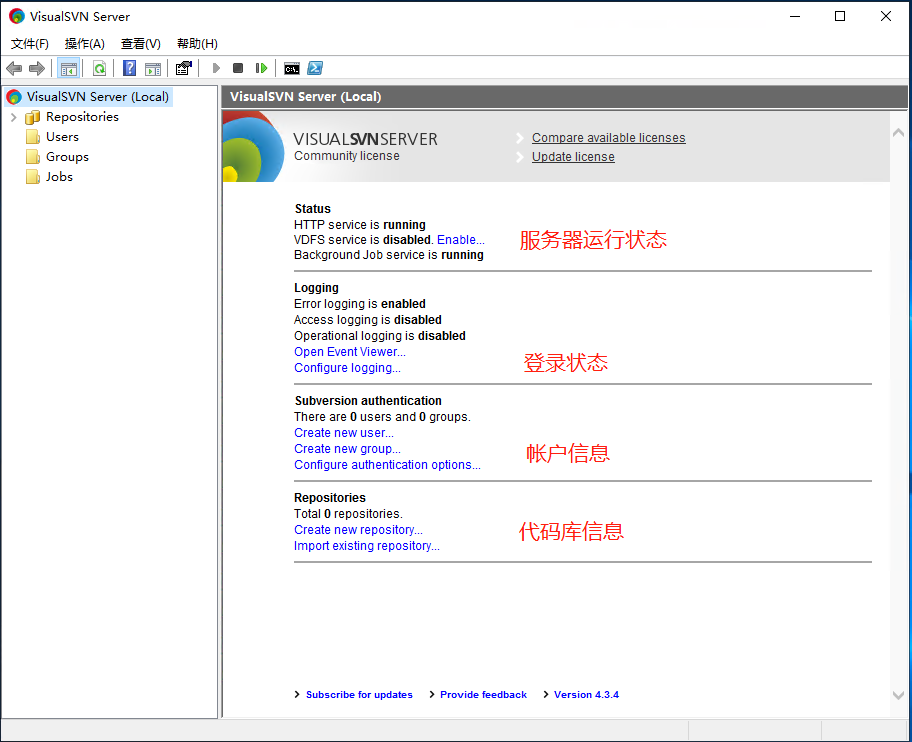Click the "Background Job service is running" line
The image size is (912, 742).
(389, 255)
